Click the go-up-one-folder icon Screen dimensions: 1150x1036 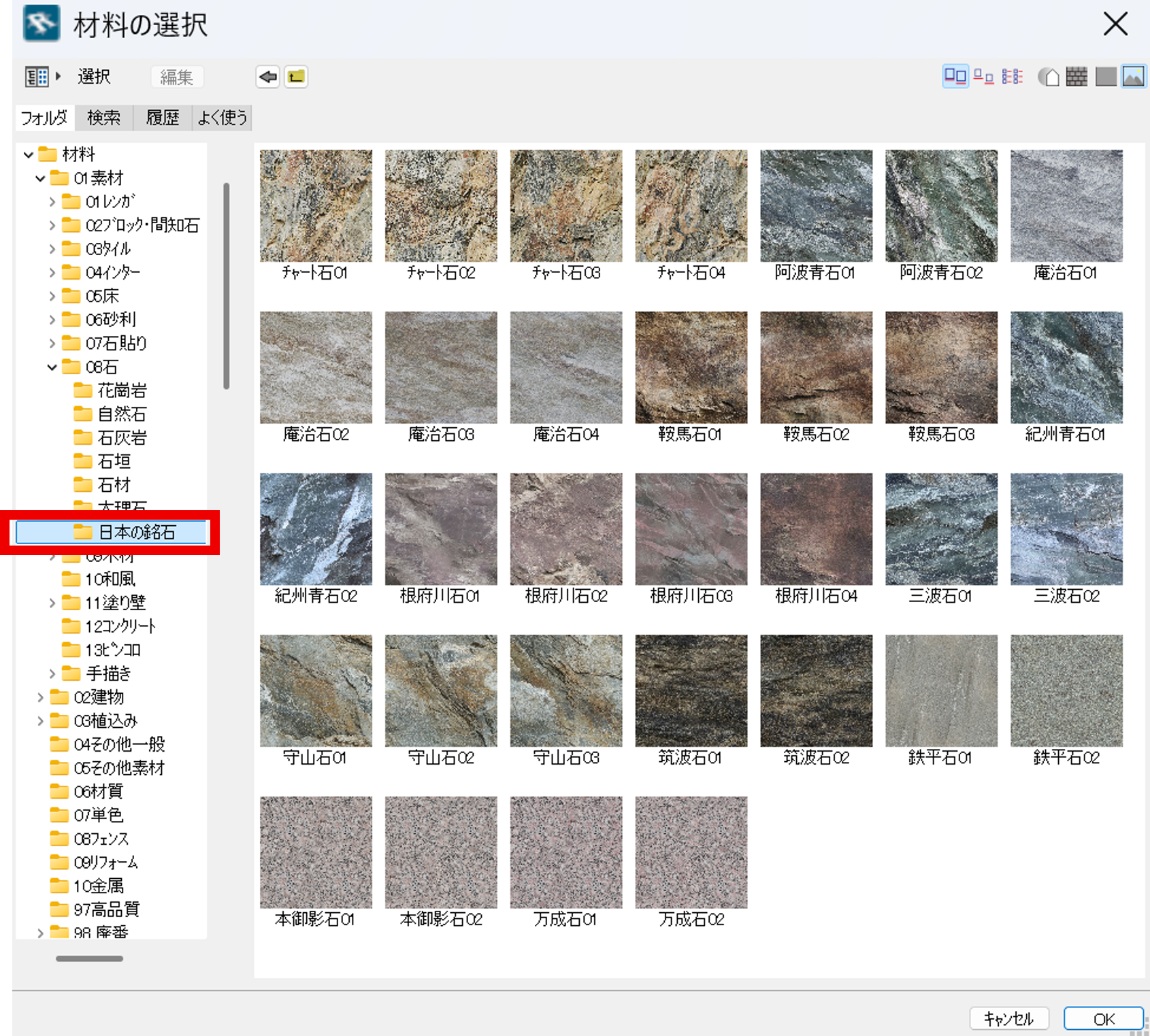coord(296,77)
